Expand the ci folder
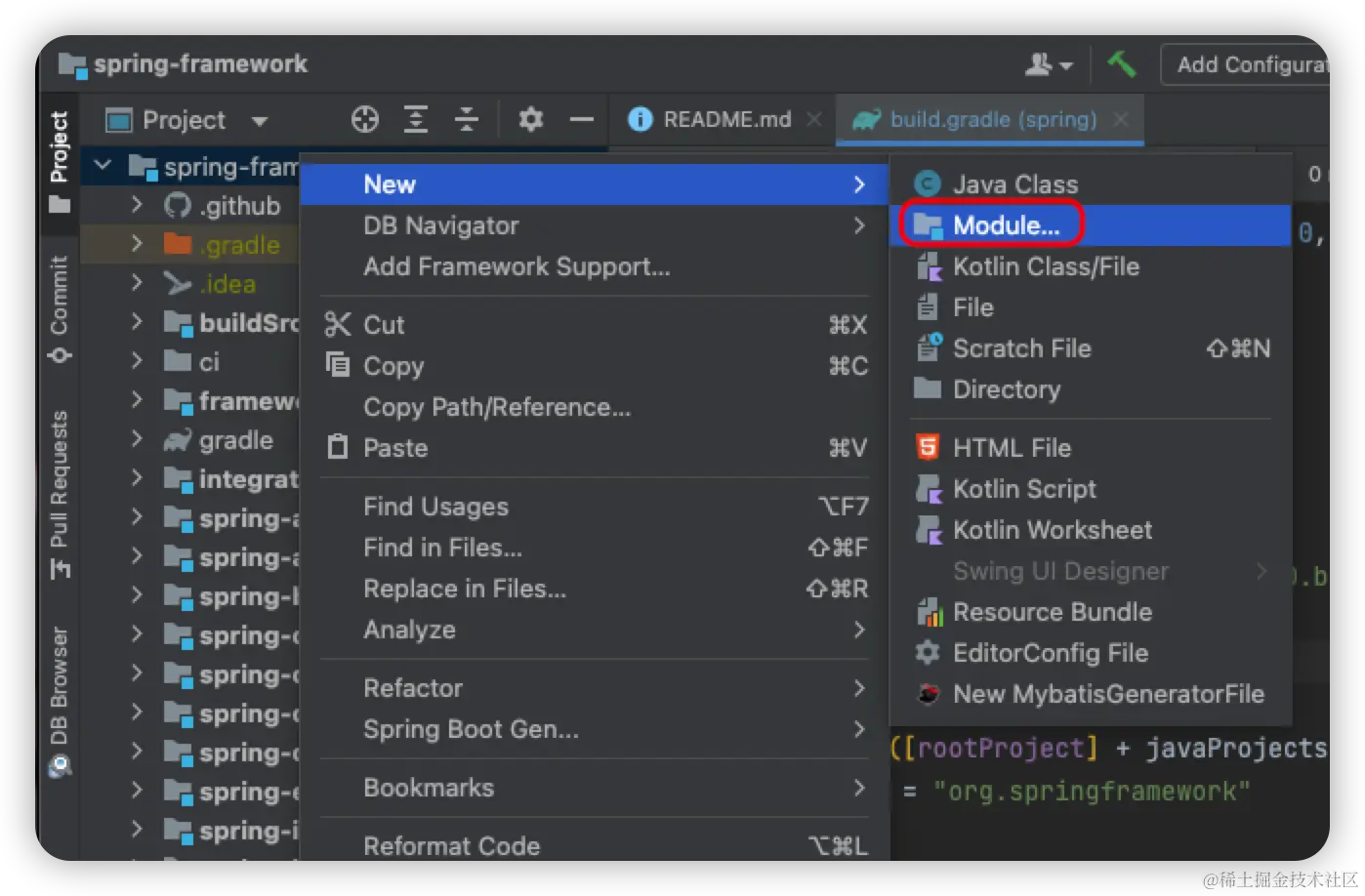Viewport: 1365px width, 896px height. pos(137,361)
